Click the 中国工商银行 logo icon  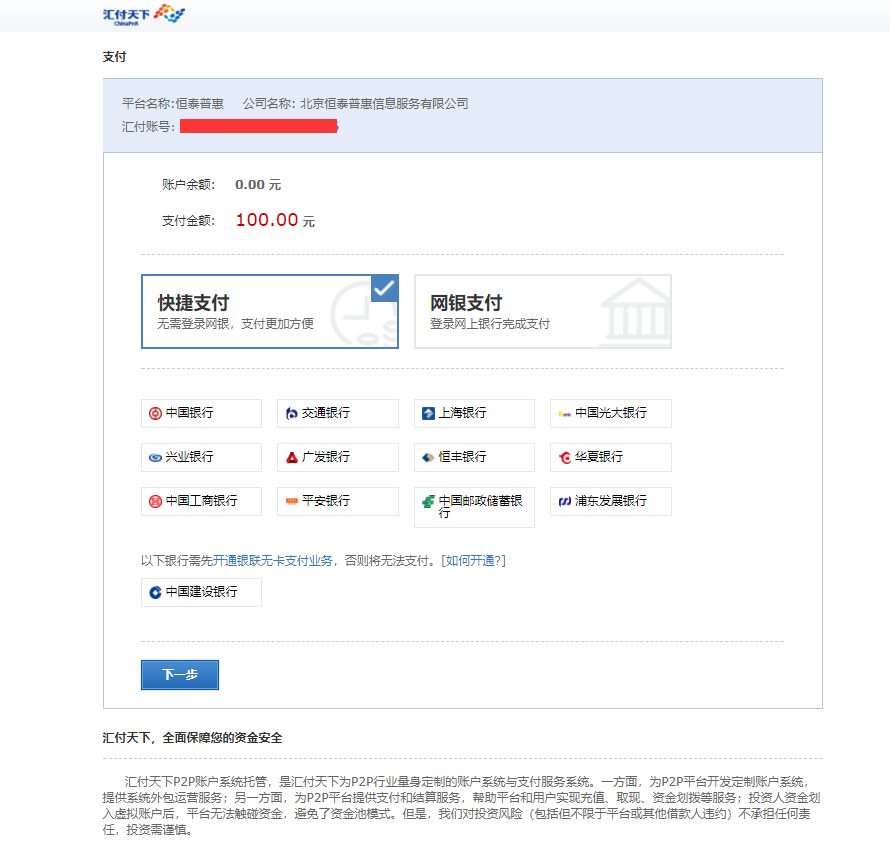click(155, 501)
